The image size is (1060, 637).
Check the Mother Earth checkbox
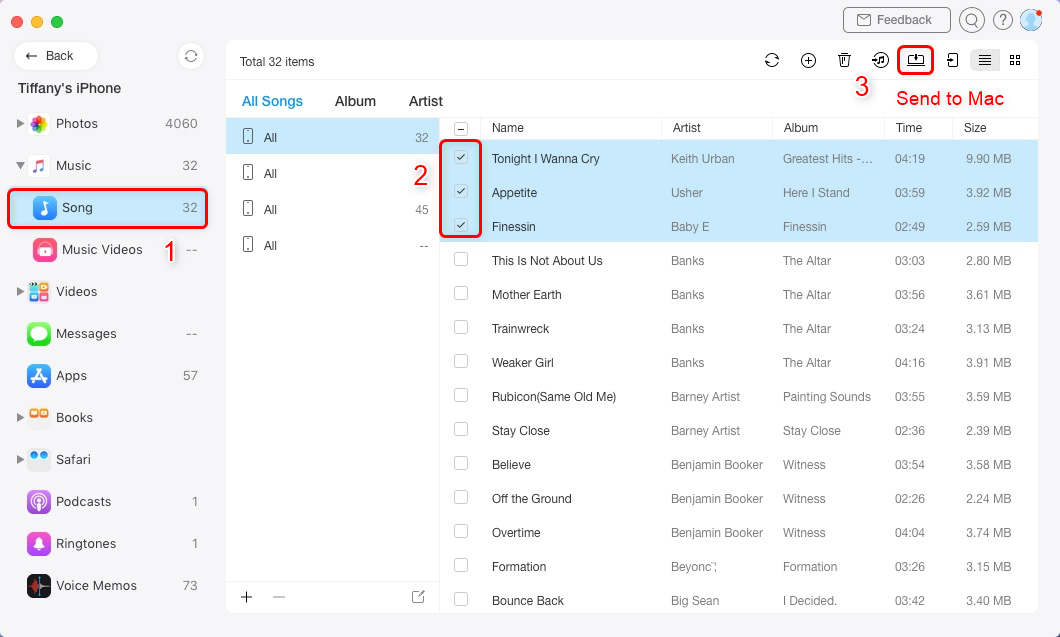click(461, 293)
